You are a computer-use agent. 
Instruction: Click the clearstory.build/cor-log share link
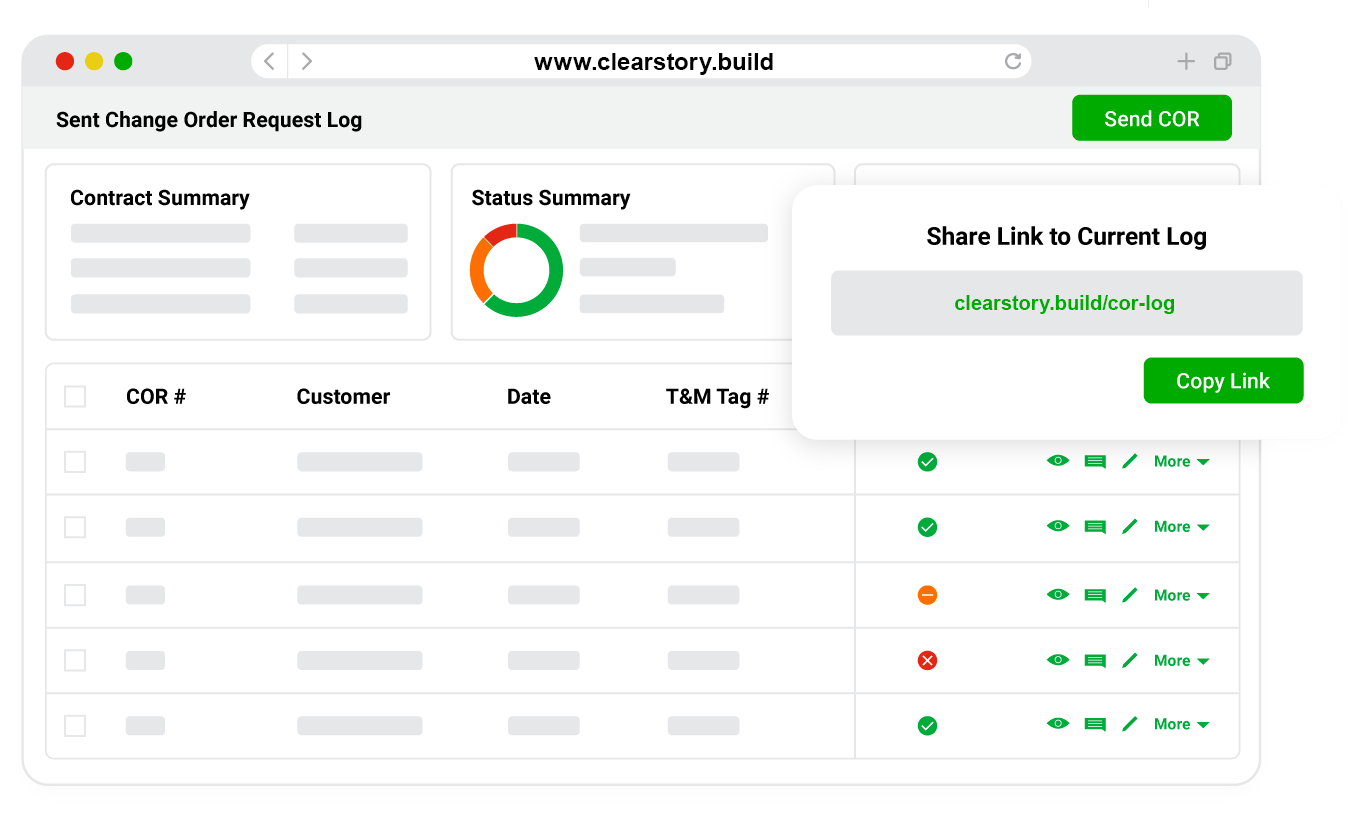point(1065,303)
